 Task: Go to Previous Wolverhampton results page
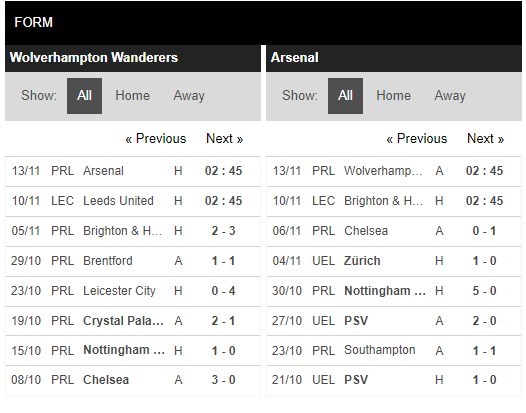[156, 139]
